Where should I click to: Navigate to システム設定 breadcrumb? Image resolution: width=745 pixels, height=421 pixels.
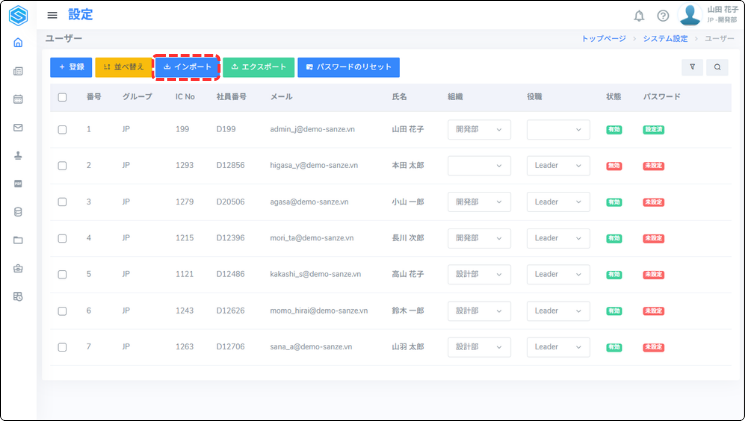pos(665,38)
